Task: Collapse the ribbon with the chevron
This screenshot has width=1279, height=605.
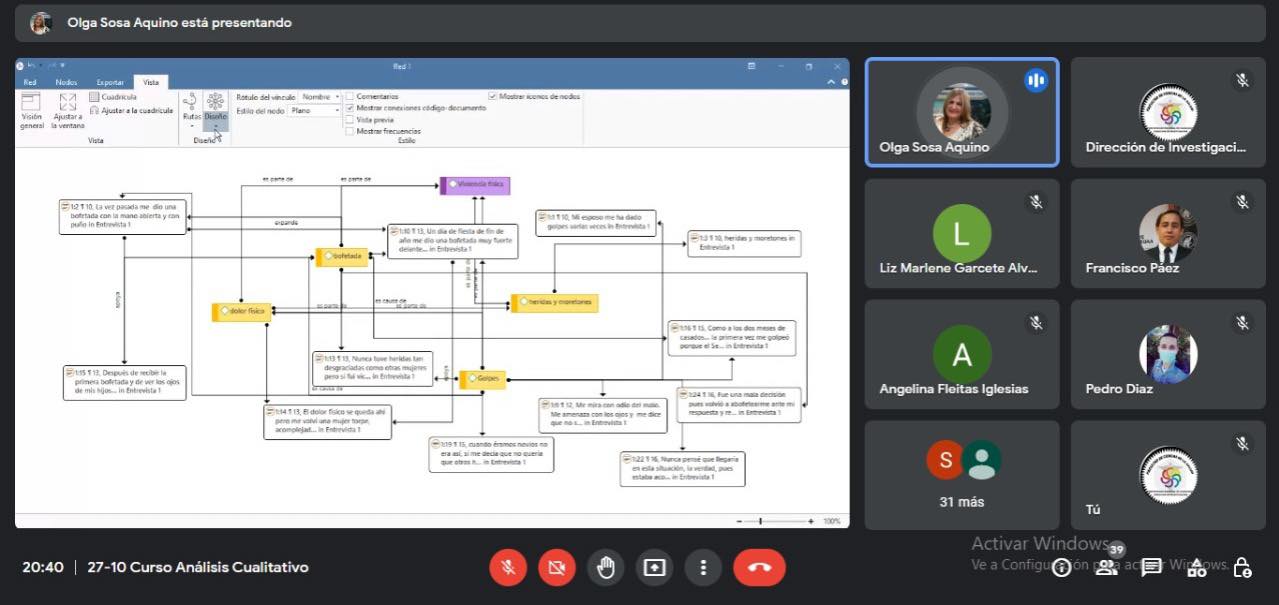Action: point(832,82)
